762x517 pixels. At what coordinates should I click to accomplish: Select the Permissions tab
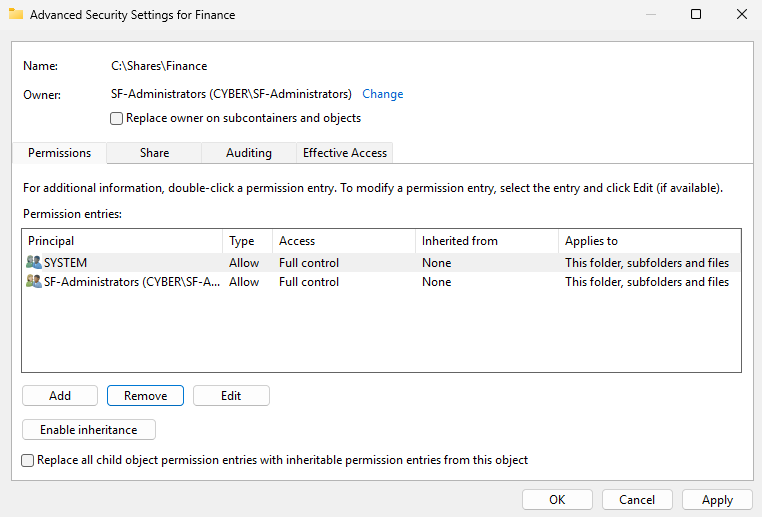(59, 153)
